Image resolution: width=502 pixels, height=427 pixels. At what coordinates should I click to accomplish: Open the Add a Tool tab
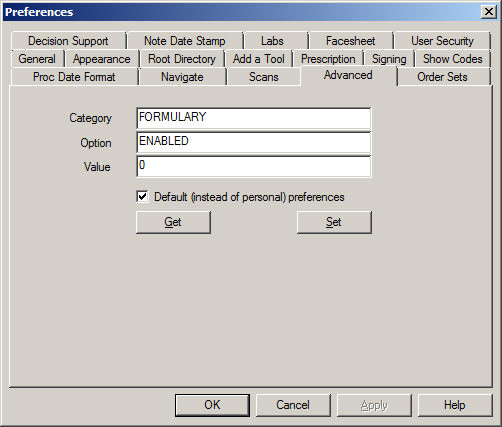pos(259,59)
